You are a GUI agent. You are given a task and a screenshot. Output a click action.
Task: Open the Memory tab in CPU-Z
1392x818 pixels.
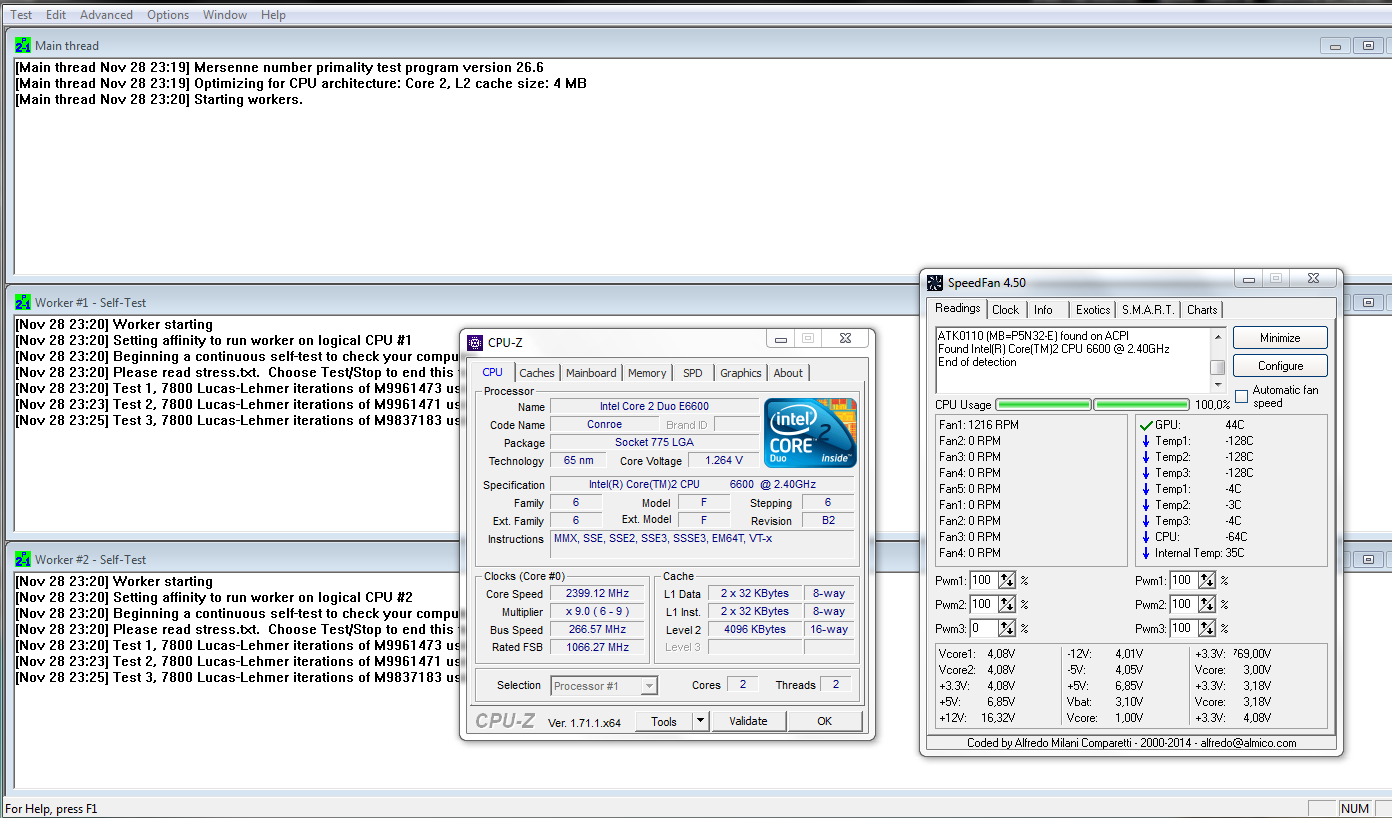647,373
